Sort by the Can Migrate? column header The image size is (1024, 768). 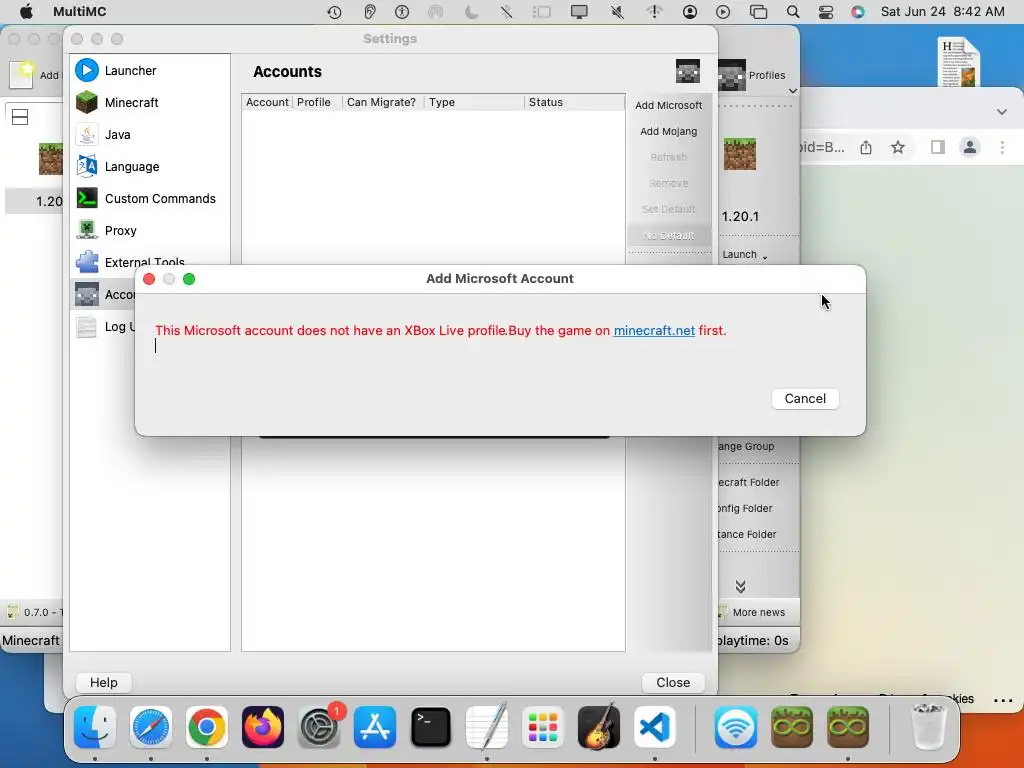point(381,102)
